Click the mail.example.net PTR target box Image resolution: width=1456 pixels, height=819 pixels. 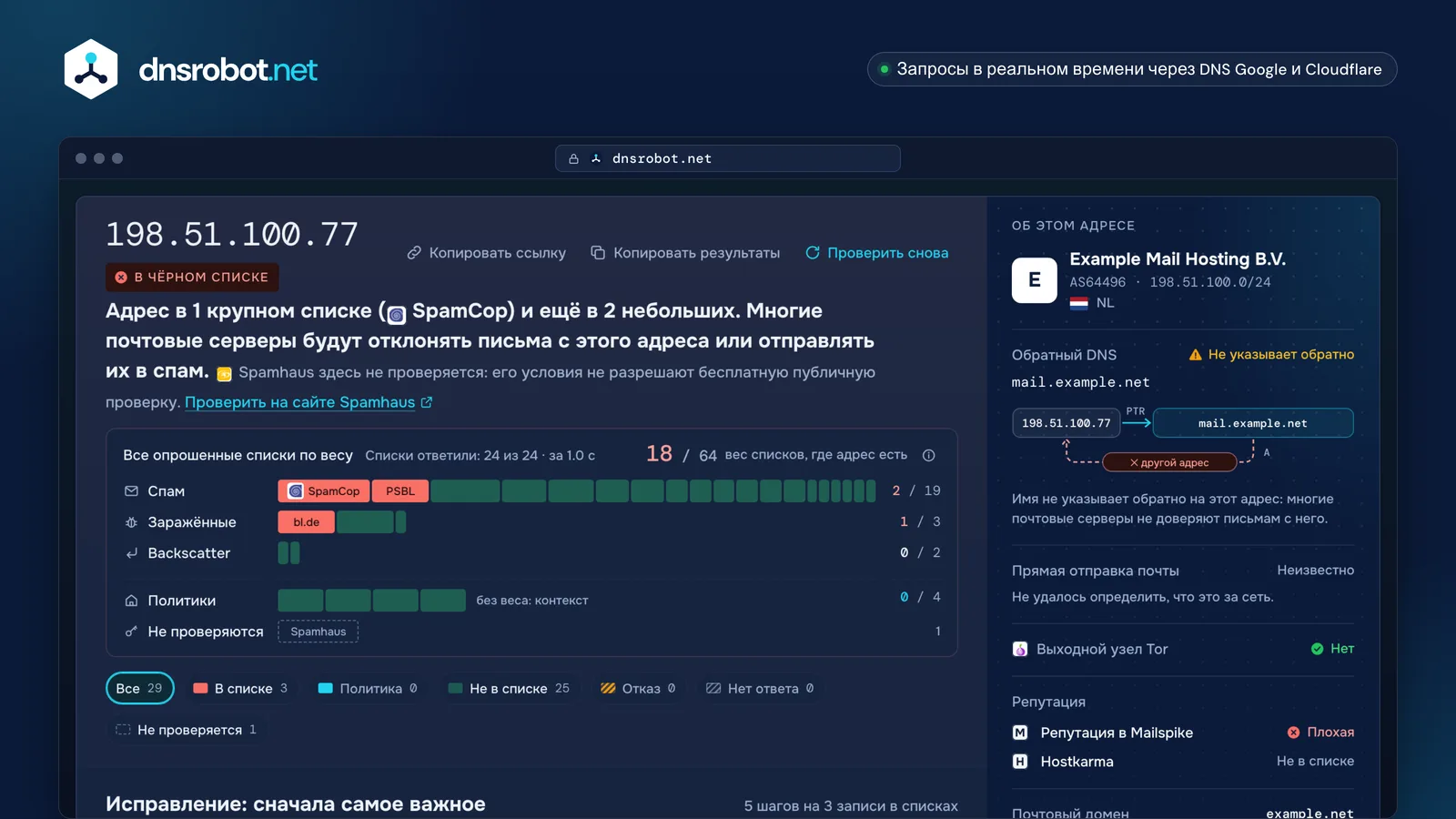click(1253, 423)
